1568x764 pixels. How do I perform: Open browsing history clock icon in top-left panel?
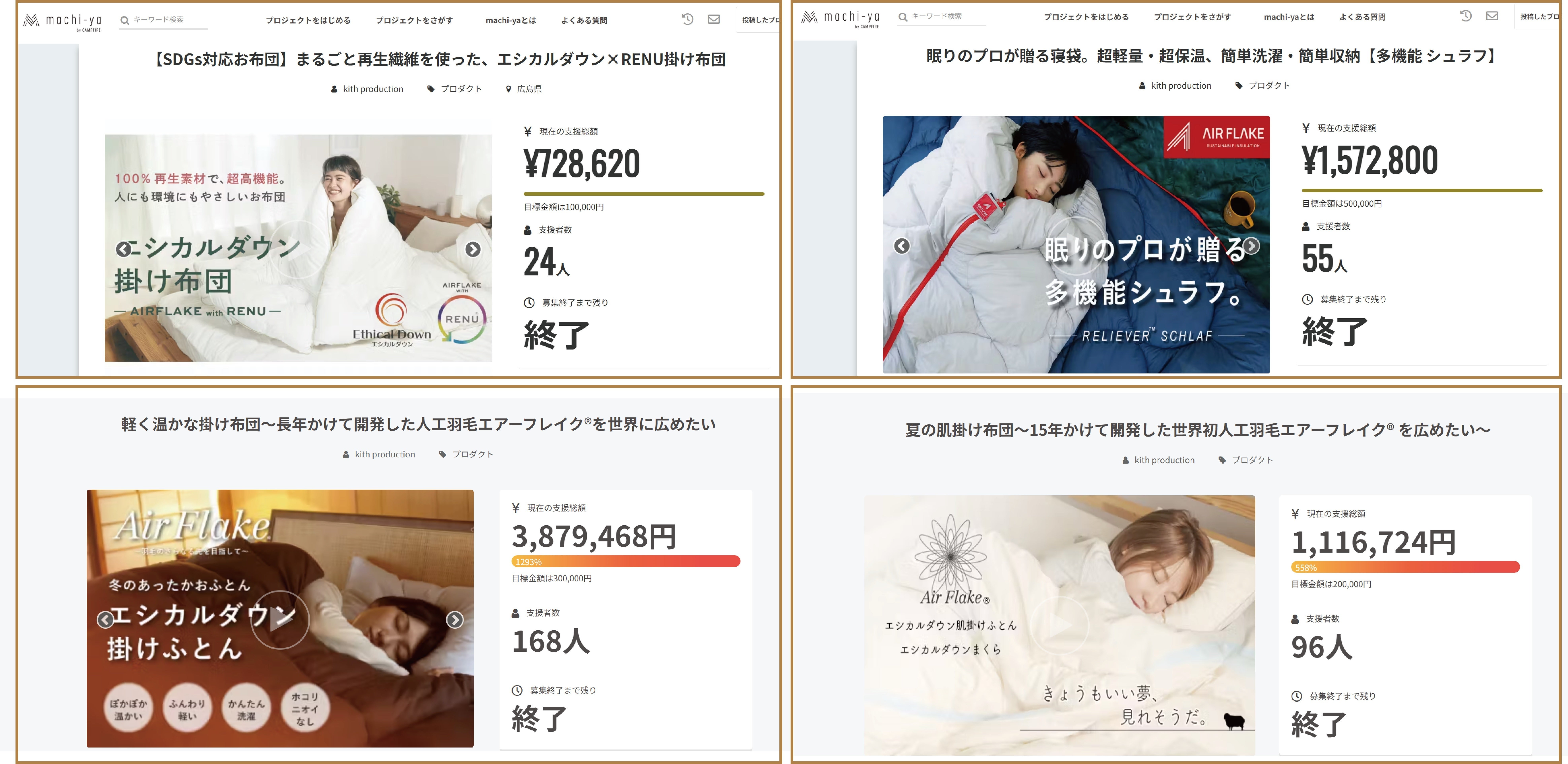tap(687, 19)
